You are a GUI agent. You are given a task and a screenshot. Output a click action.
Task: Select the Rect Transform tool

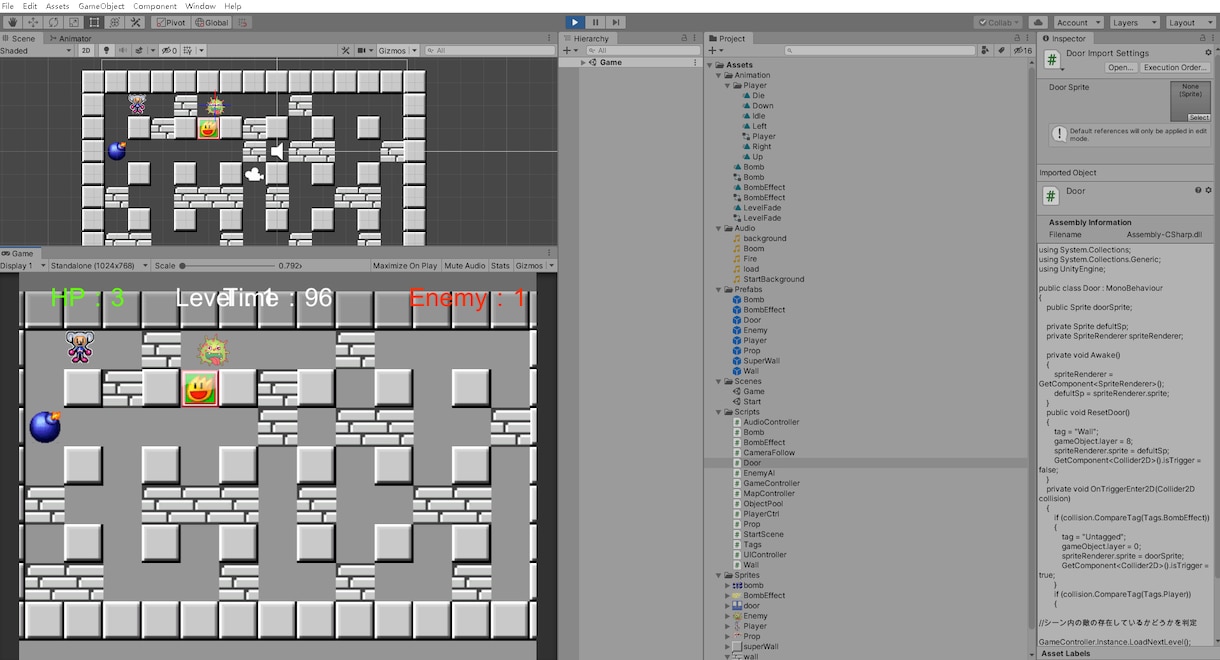pyautogui.click(x=94, y=22)
